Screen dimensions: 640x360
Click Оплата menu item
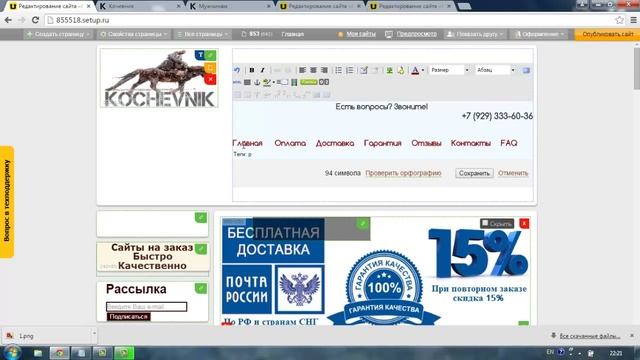pos(290,143)
